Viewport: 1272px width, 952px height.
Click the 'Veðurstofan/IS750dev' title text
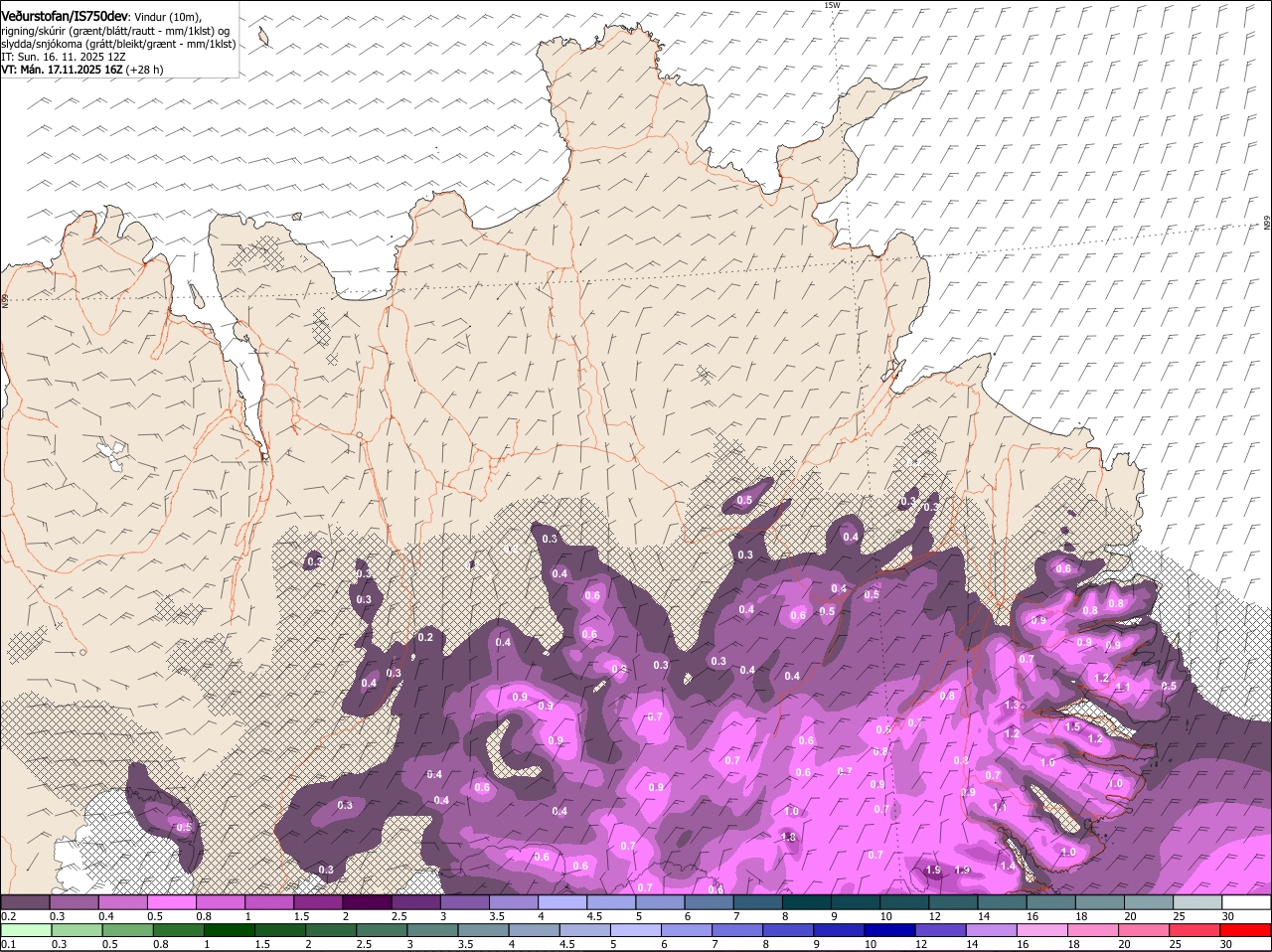tap(65, 16)
